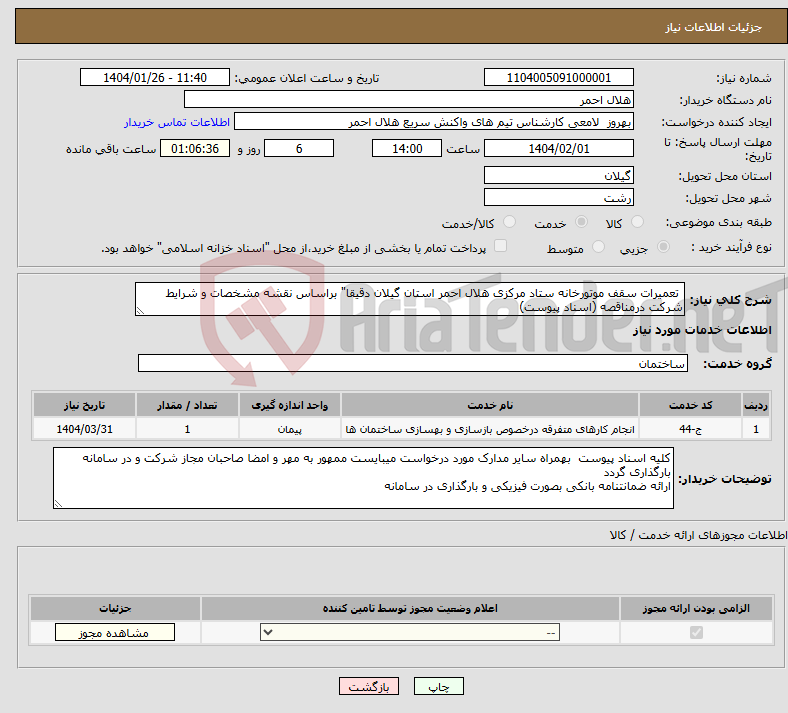Viewport: 788px width, 713px height.
Task: Click the general description text area
Action: coord(410,299)
